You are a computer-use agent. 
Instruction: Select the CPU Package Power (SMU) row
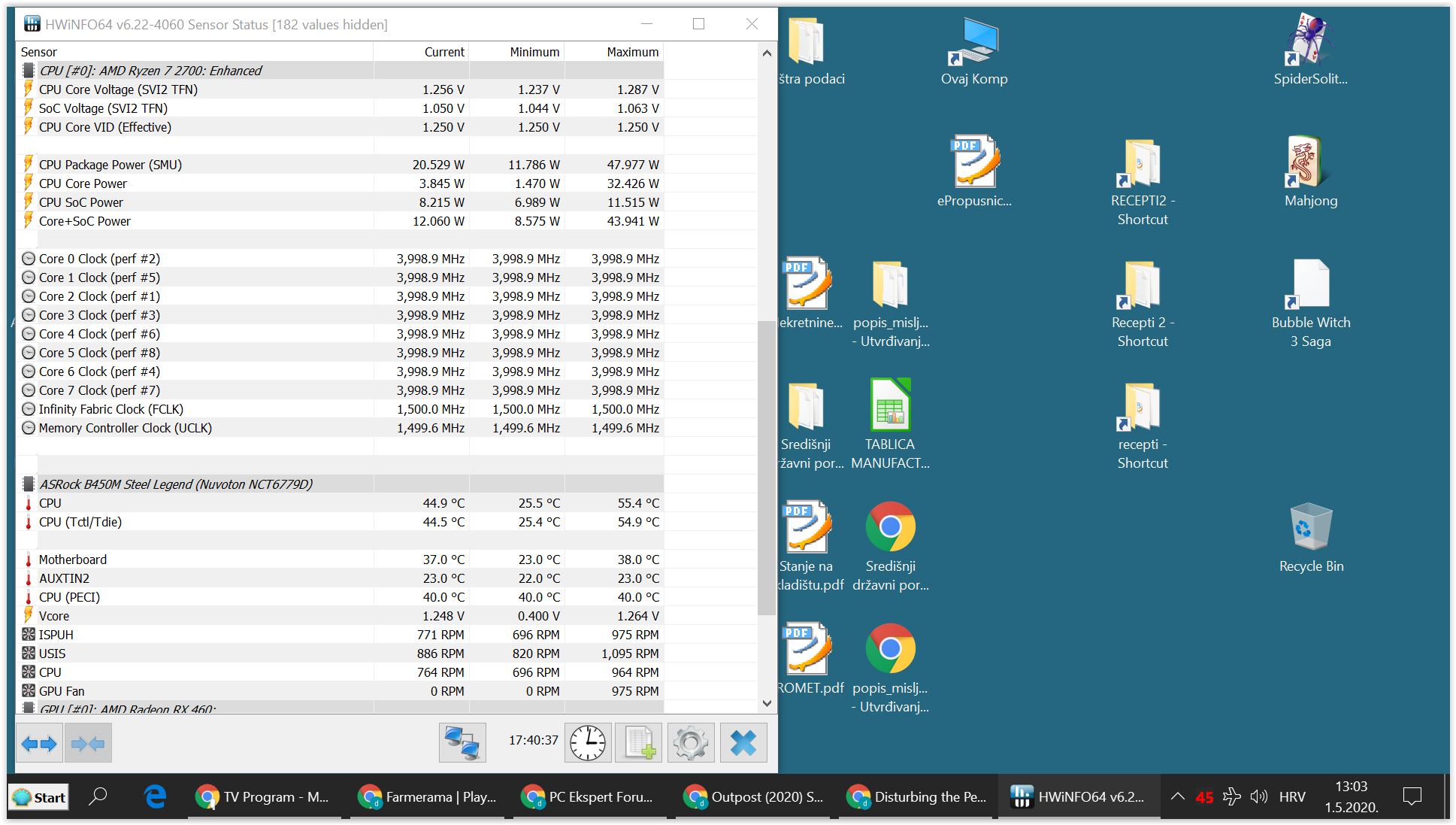point(110,165)
